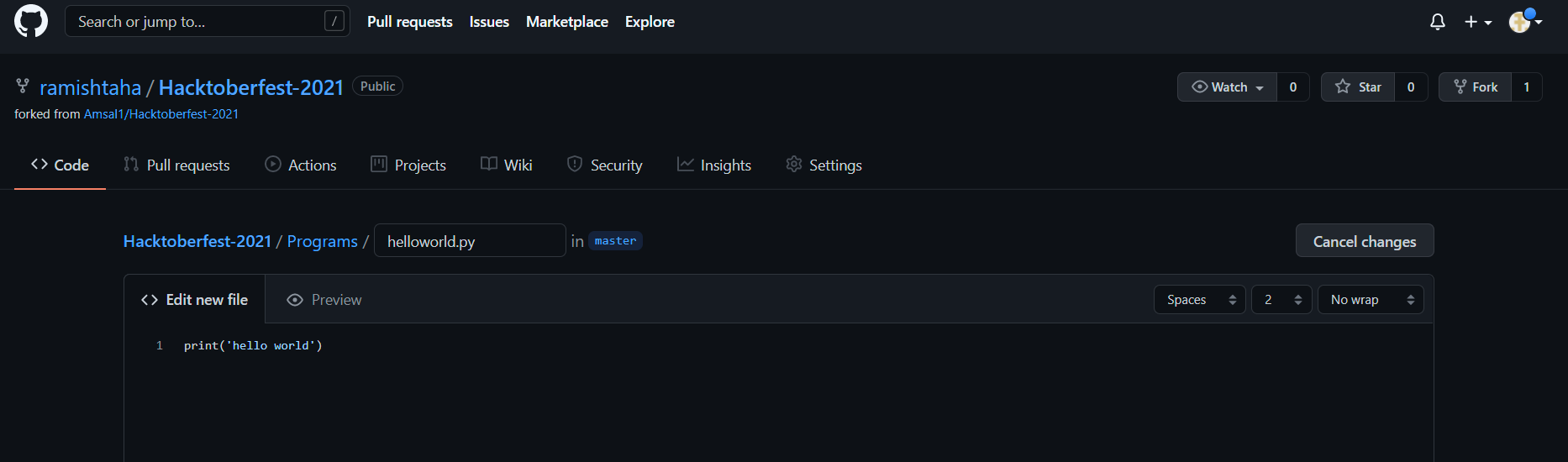Screen dimensions: 1568x462
Task: Open Settings gear tab
Action: click(x=823, y=165)
